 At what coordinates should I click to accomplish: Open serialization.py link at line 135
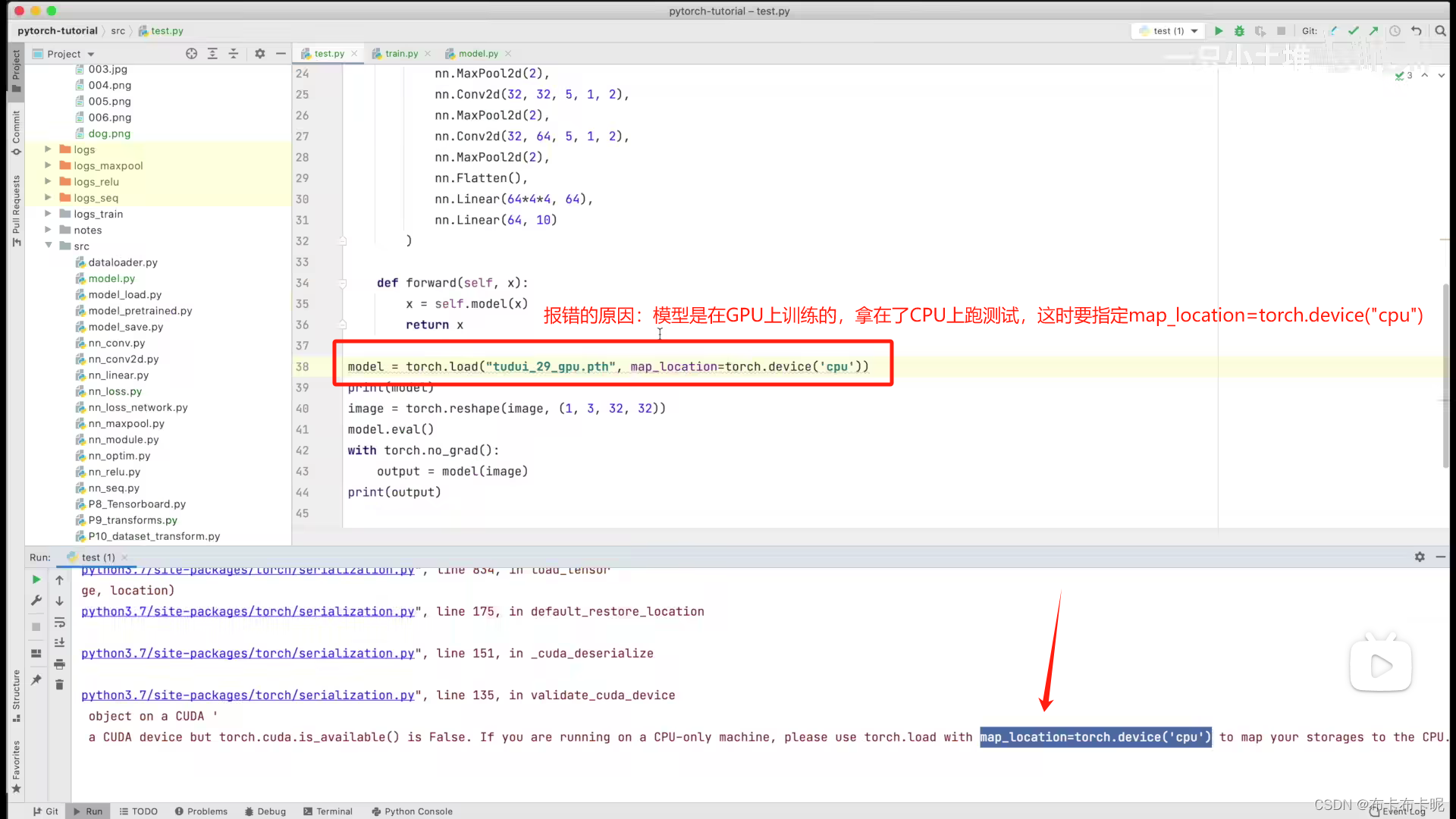[248, 695]
